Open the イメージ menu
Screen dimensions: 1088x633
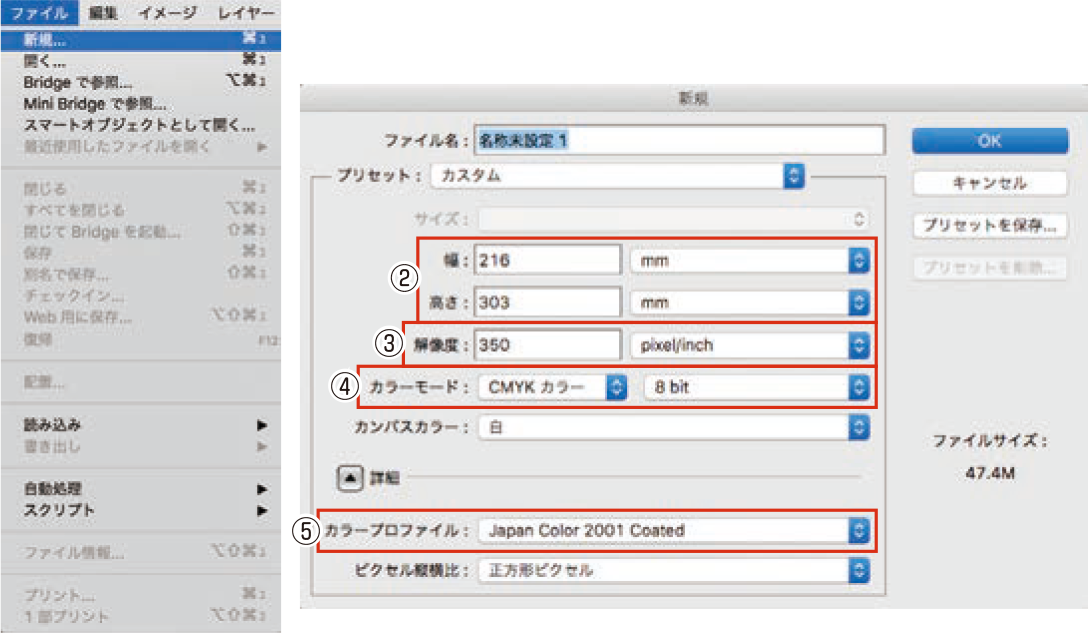point(167,13)
